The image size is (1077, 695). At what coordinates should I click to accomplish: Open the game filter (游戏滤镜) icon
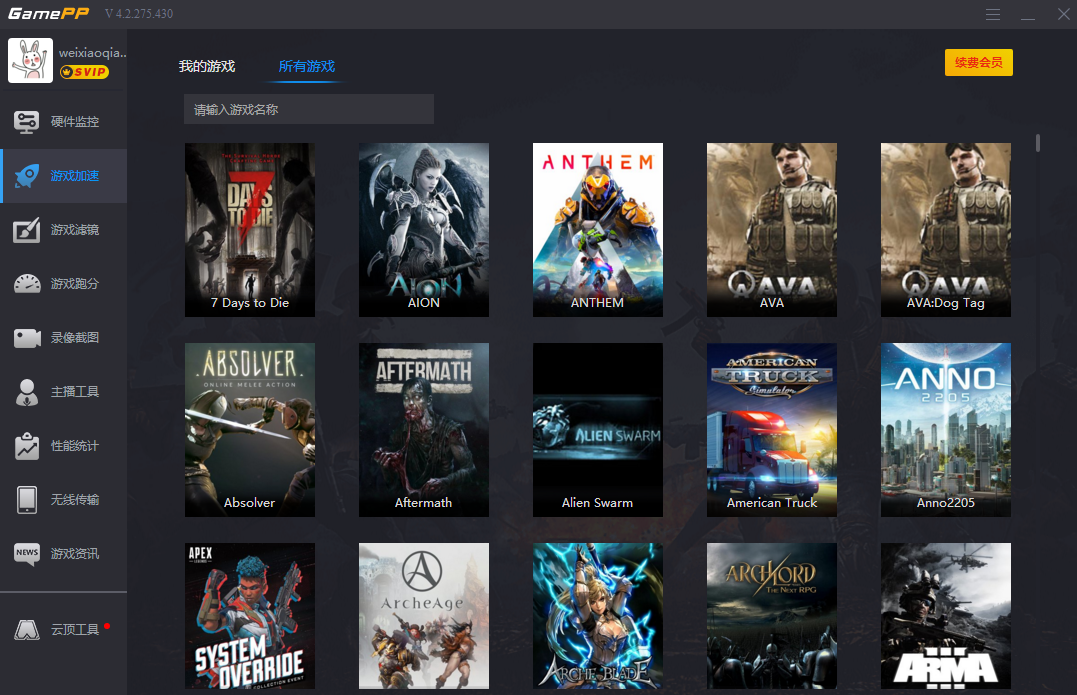pos(27,230)
